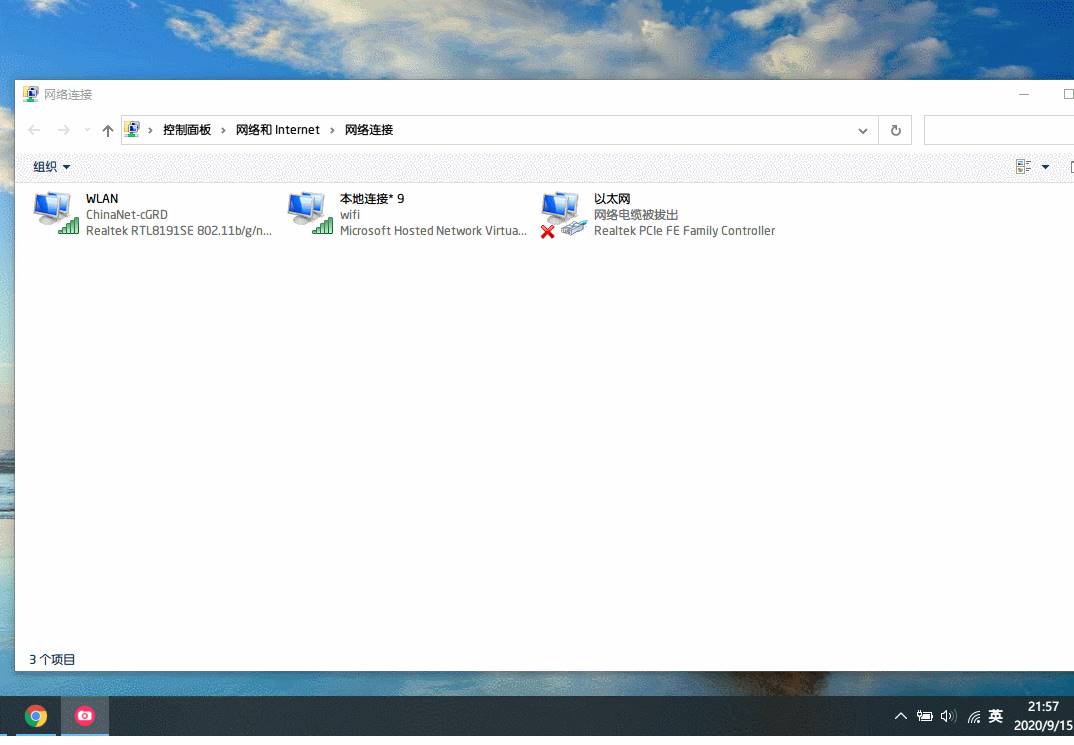
Task: Show hidden icons via taskbar chevron
Action: click(901, 716)
